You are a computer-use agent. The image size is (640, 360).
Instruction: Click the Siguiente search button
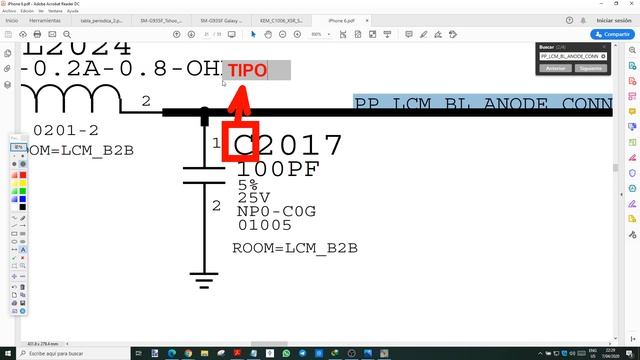pos(591,69)
